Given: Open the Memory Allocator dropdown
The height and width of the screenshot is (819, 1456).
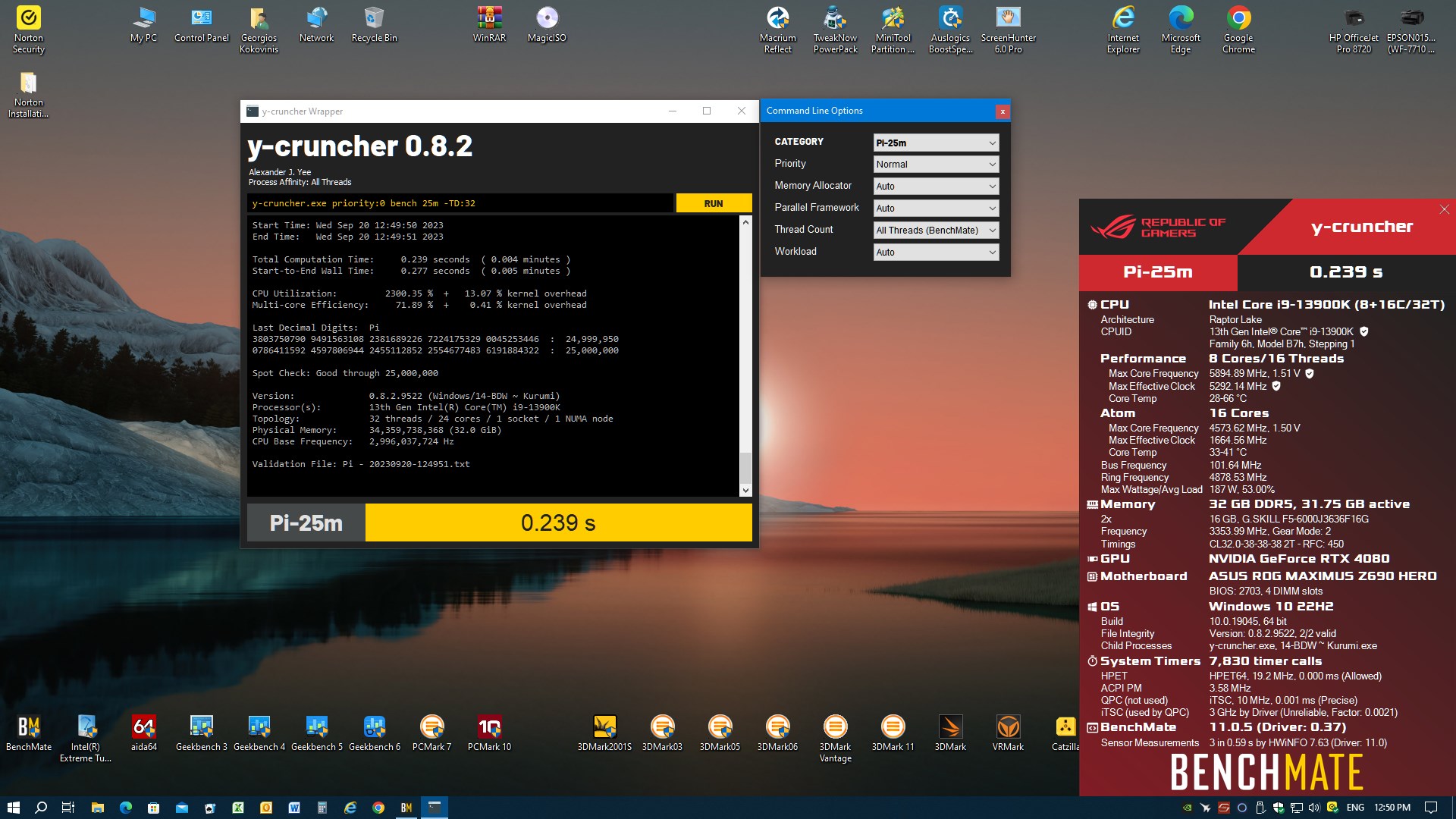Looking at the screenshot, I should pos(936,187).
